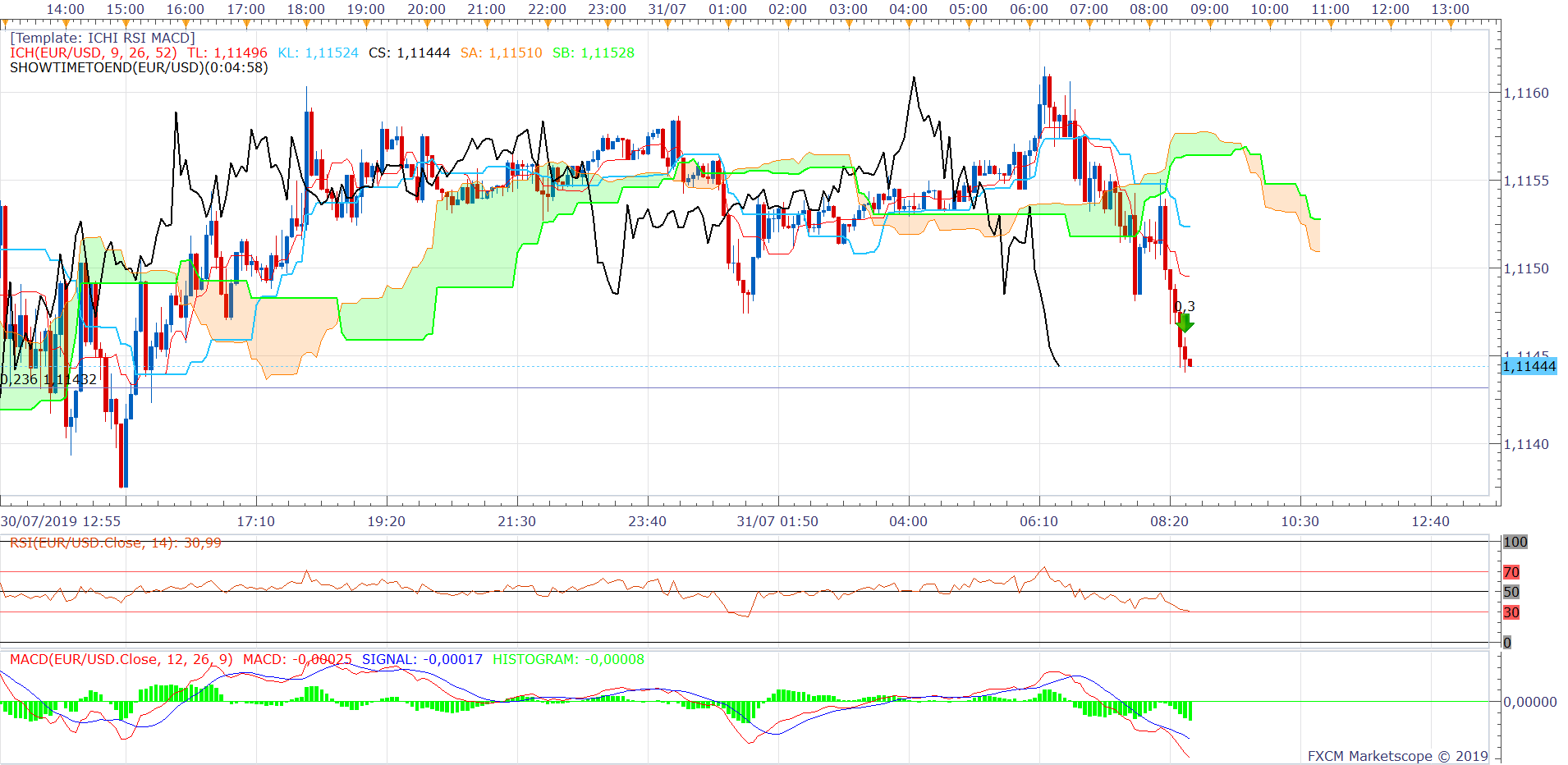
Task: Select the SB: 1,11528 Senkou value
Action: click(594, 53)
